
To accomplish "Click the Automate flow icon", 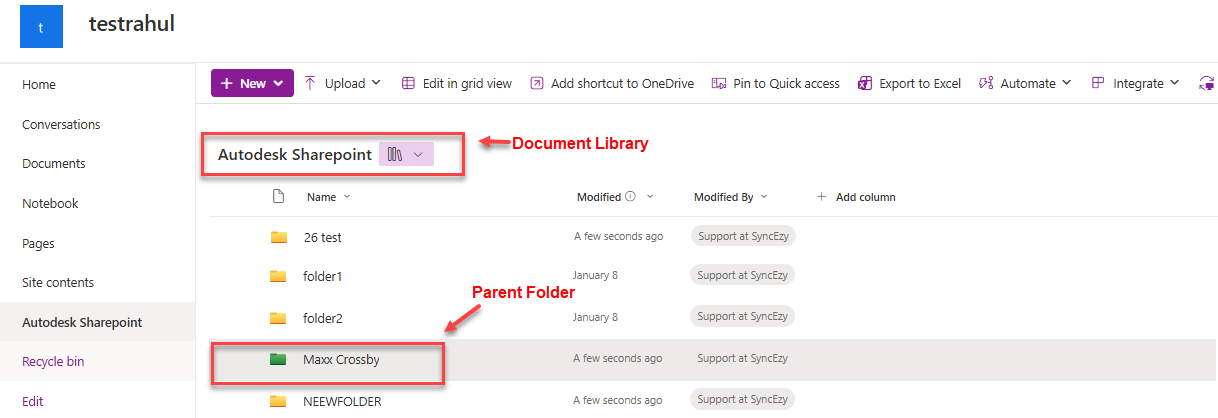I will click(x=986, y=84).
